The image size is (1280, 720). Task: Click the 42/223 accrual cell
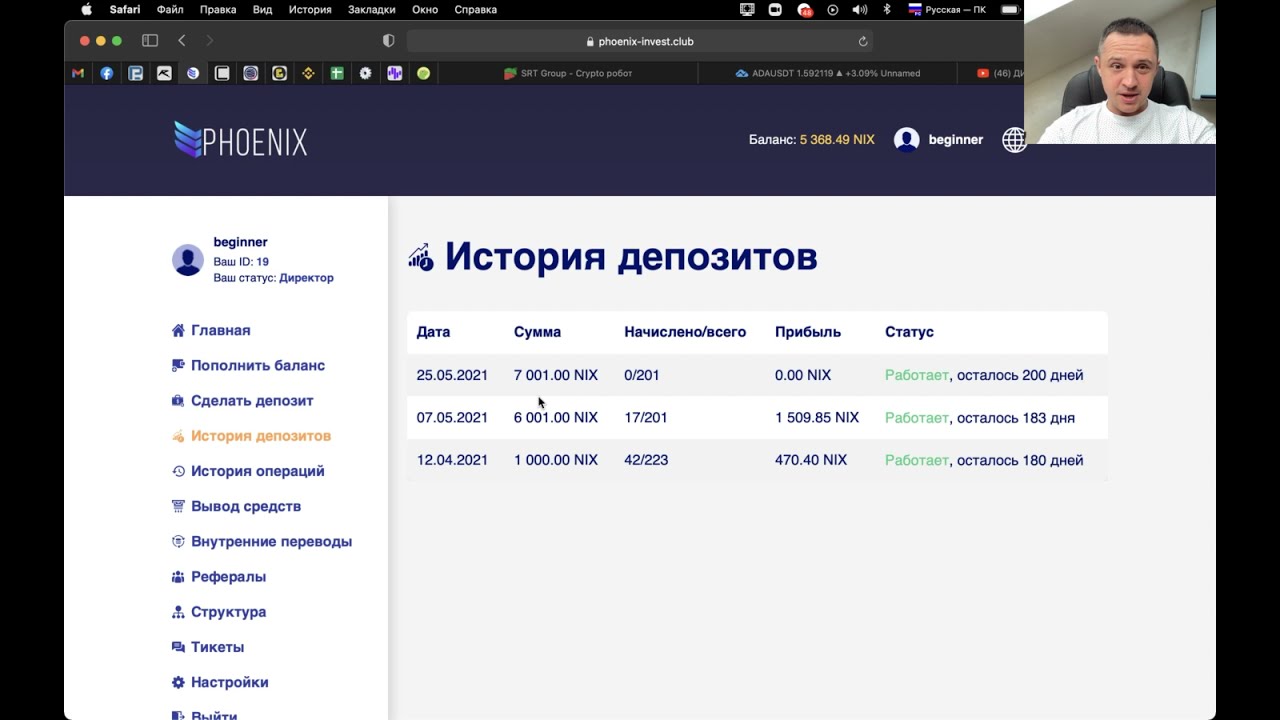click(x=646, y=460)
